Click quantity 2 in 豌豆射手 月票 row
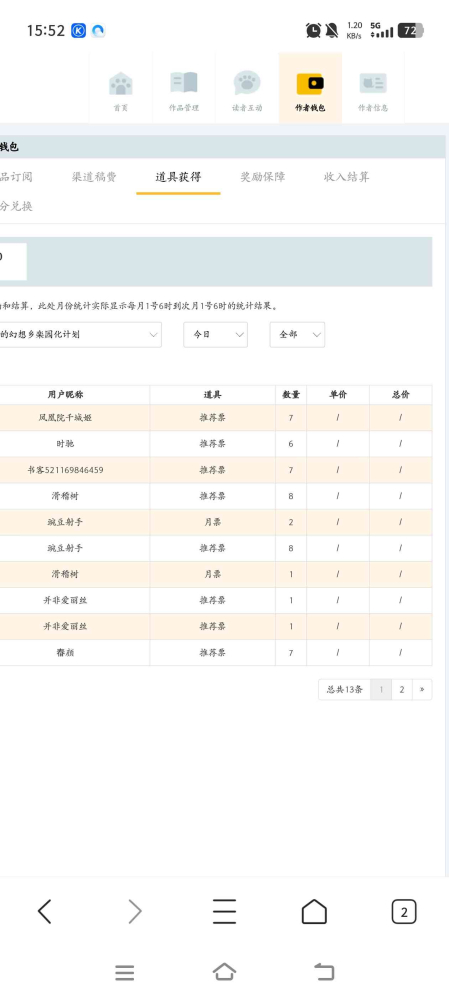 pos(291,522)
